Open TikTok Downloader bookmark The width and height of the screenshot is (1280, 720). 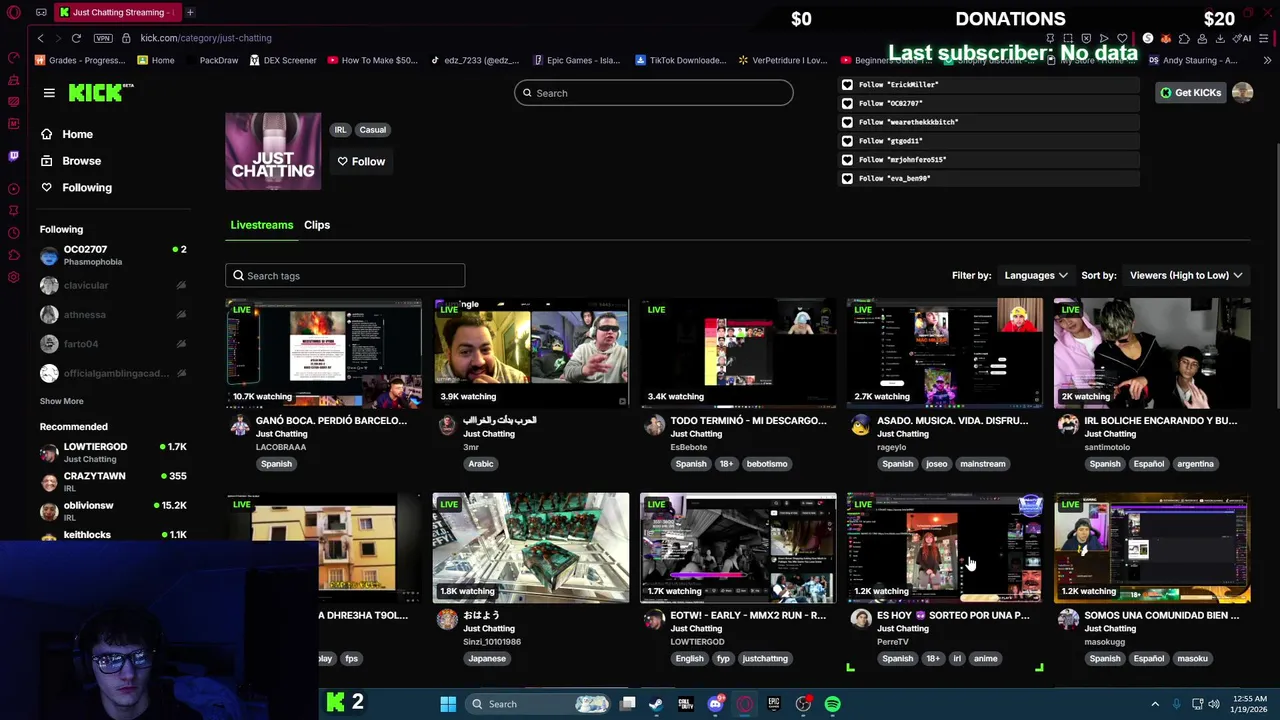(x=680, y=60)
